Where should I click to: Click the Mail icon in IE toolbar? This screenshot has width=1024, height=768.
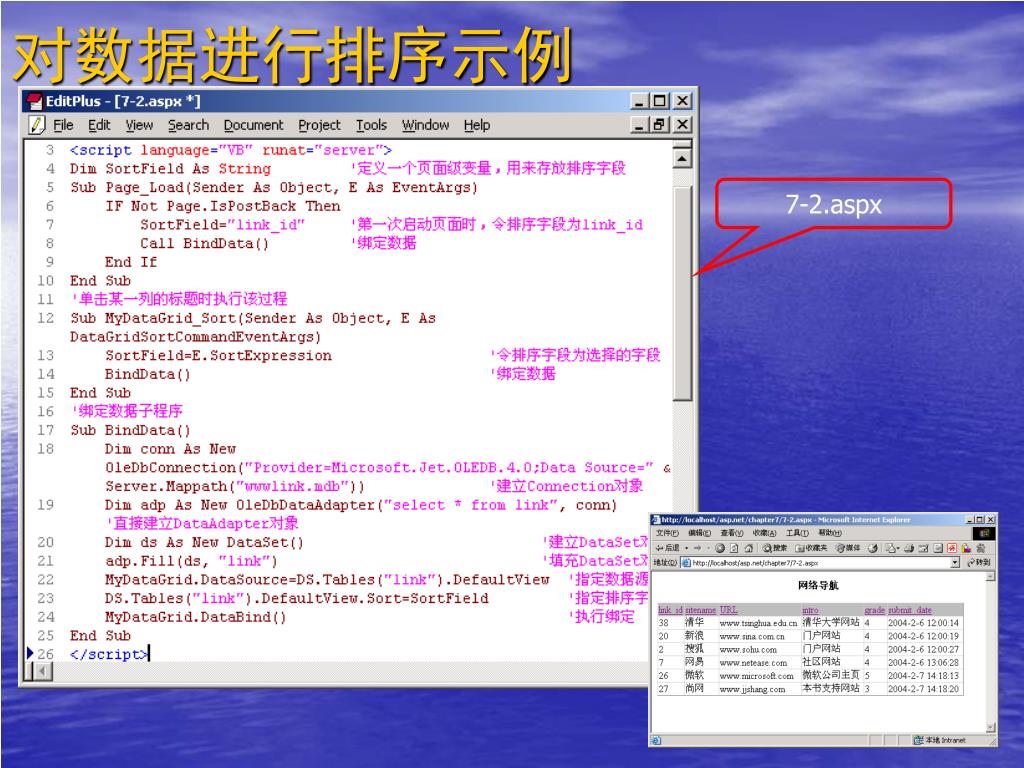click(x=889, y=548)
